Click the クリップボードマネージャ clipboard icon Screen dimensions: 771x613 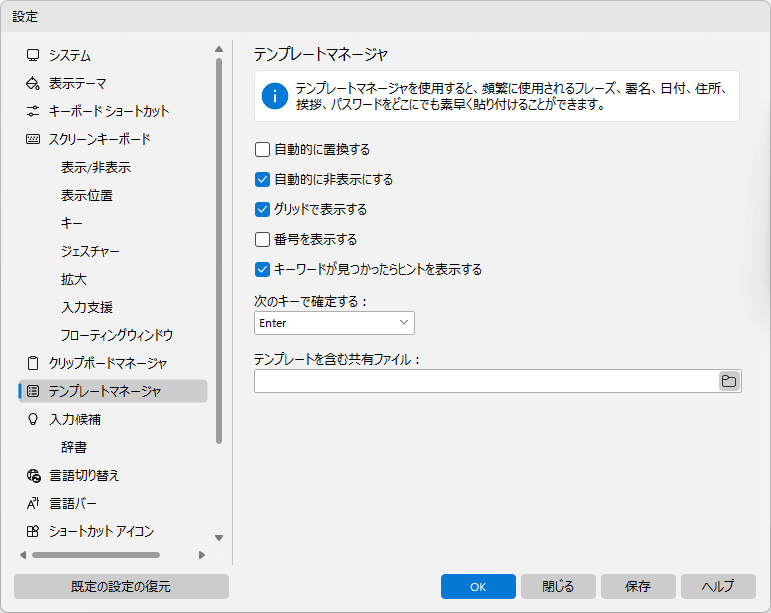pyautogui.click(x=33, y=363)
